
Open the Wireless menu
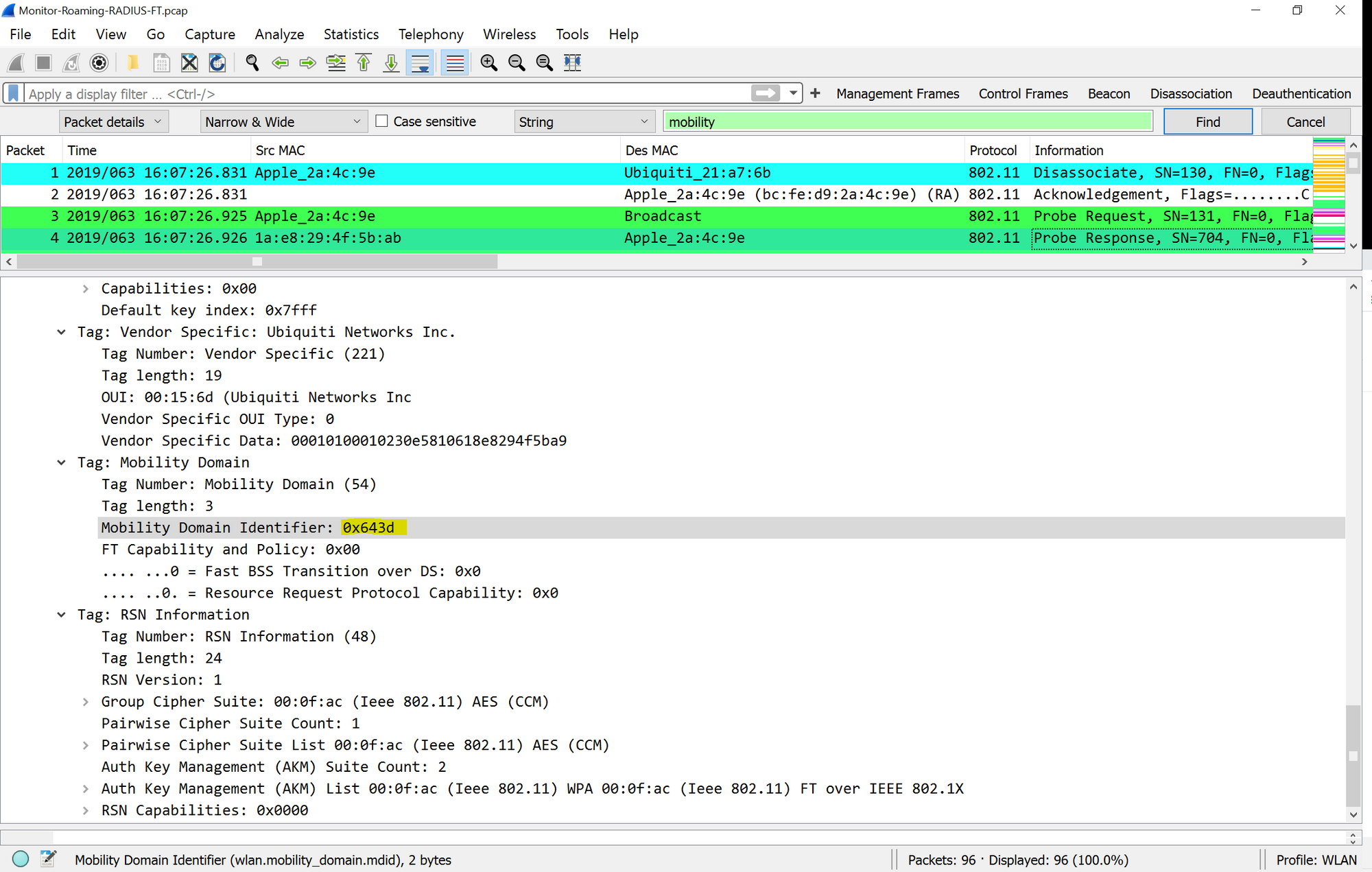point(509,34)
